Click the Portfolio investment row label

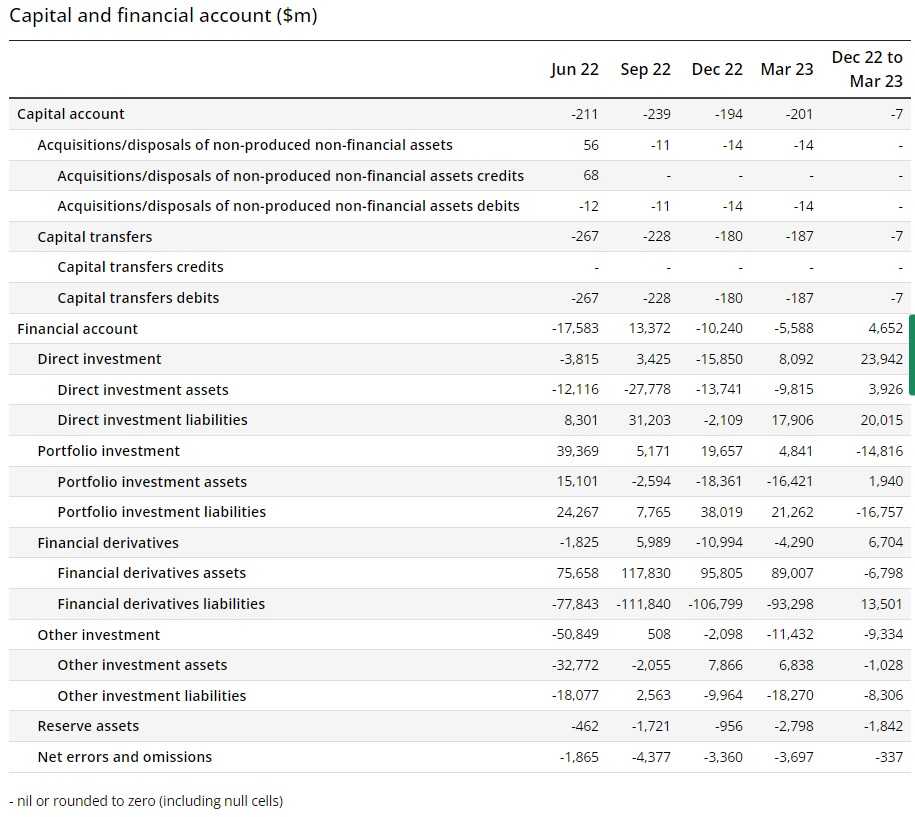[x=108, y=451]
